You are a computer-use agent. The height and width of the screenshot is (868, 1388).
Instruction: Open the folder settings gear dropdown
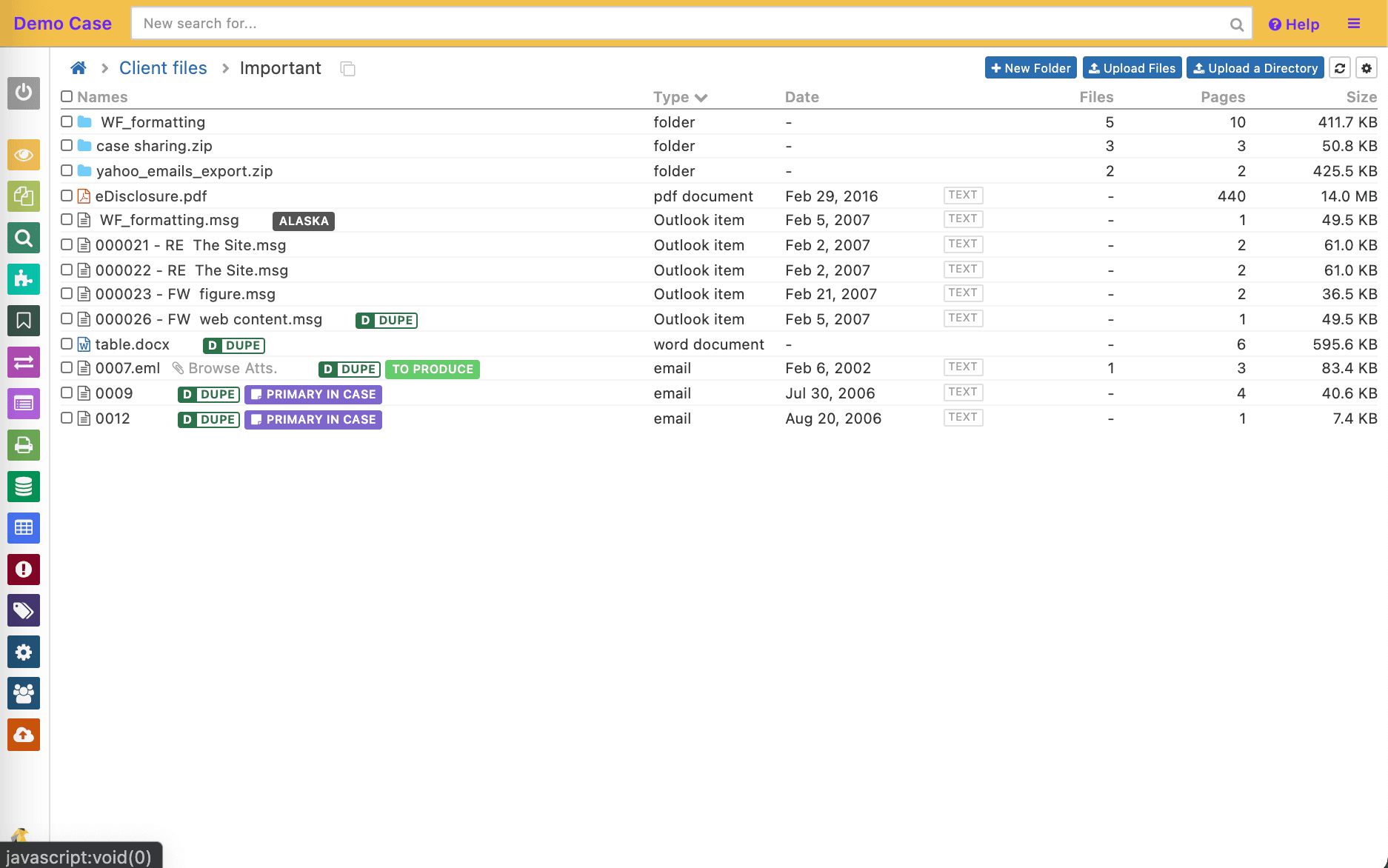tap(1367, 68)
